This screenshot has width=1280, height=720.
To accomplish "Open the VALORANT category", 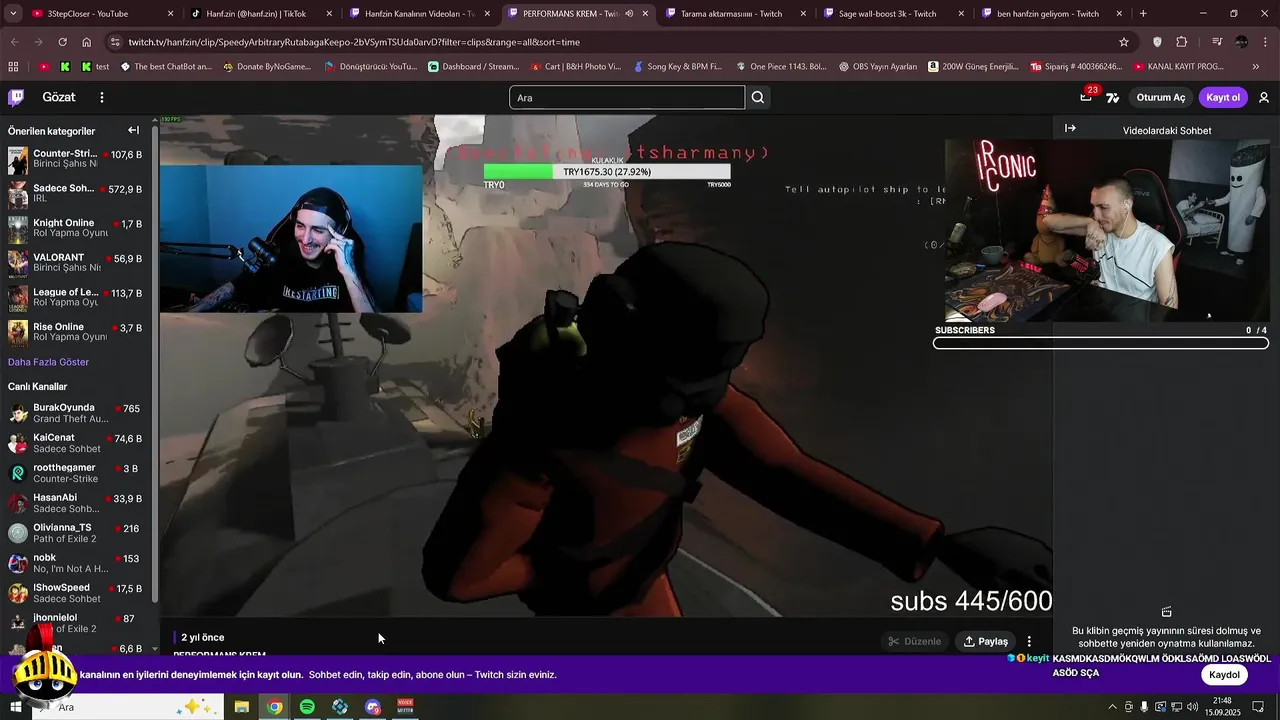I will (x=76, y=263).
